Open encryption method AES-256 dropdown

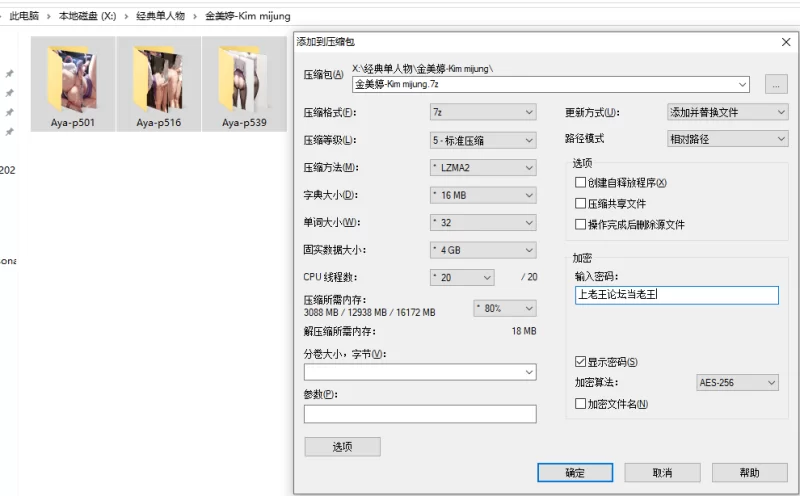pos(737,383)
